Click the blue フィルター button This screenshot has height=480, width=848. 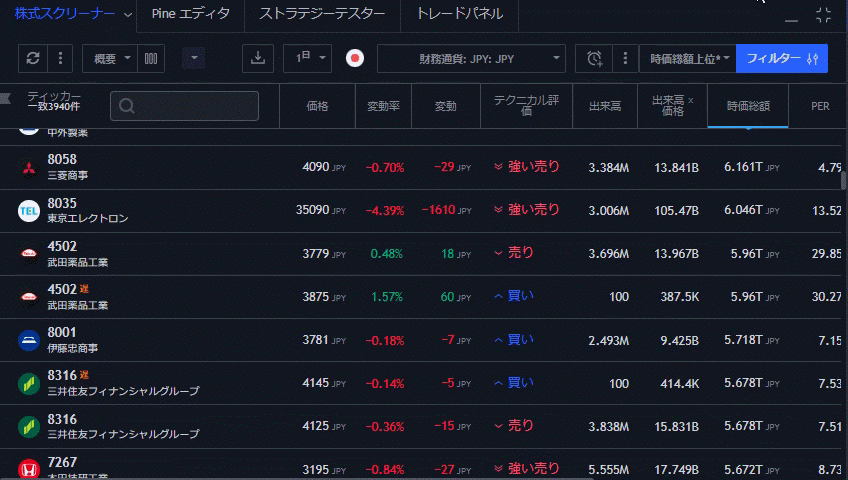click(782, 58)
